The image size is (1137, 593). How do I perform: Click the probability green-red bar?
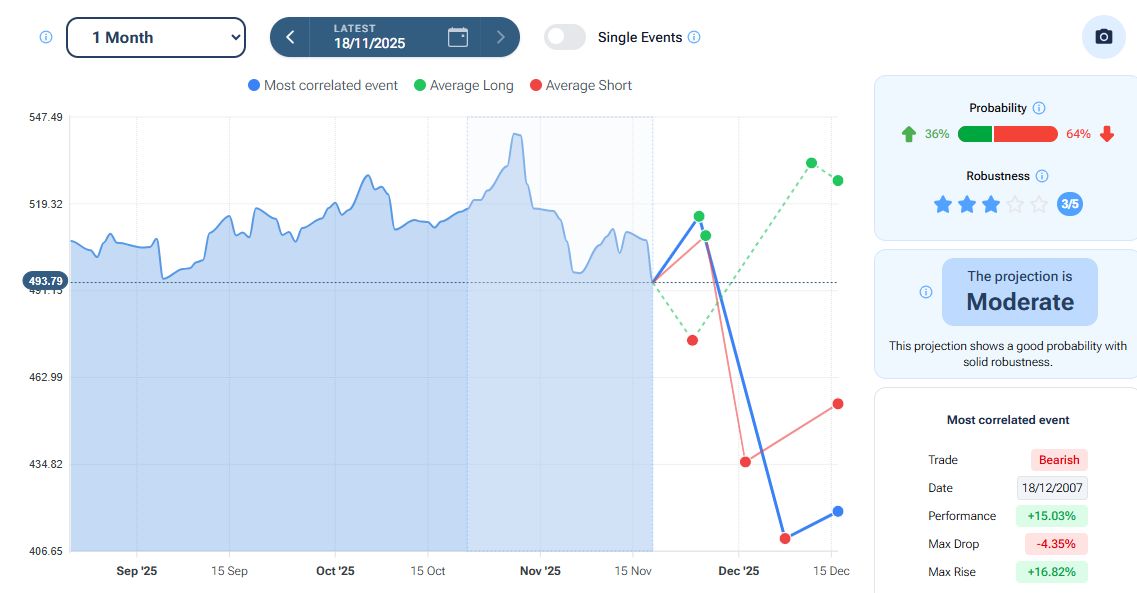coord(1007,134)
